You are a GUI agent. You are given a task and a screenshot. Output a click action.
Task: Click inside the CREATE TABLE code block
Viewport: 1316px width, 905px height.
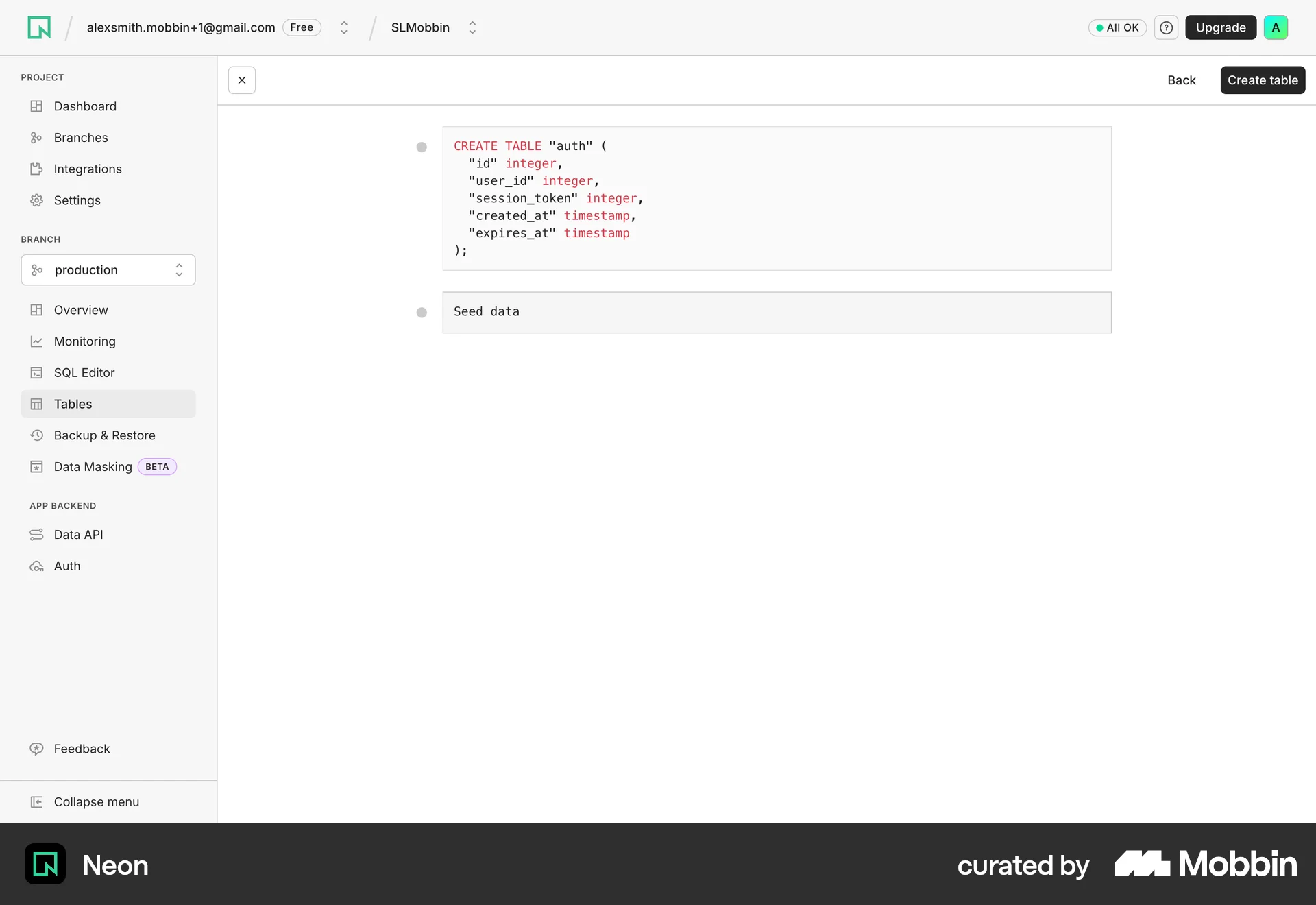777,198
